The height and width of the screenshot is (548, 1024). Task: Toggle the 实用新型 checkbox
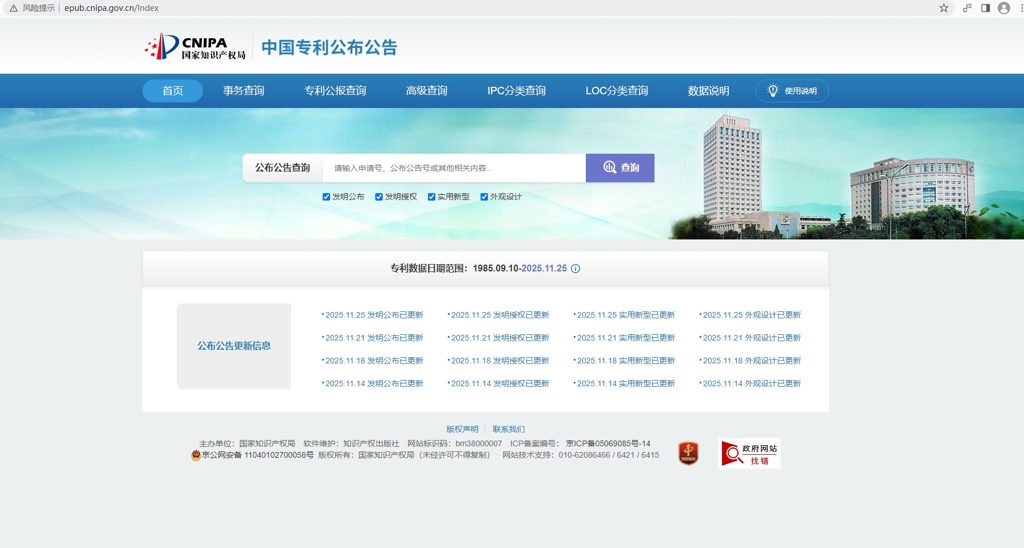click(x=432, y=197)
